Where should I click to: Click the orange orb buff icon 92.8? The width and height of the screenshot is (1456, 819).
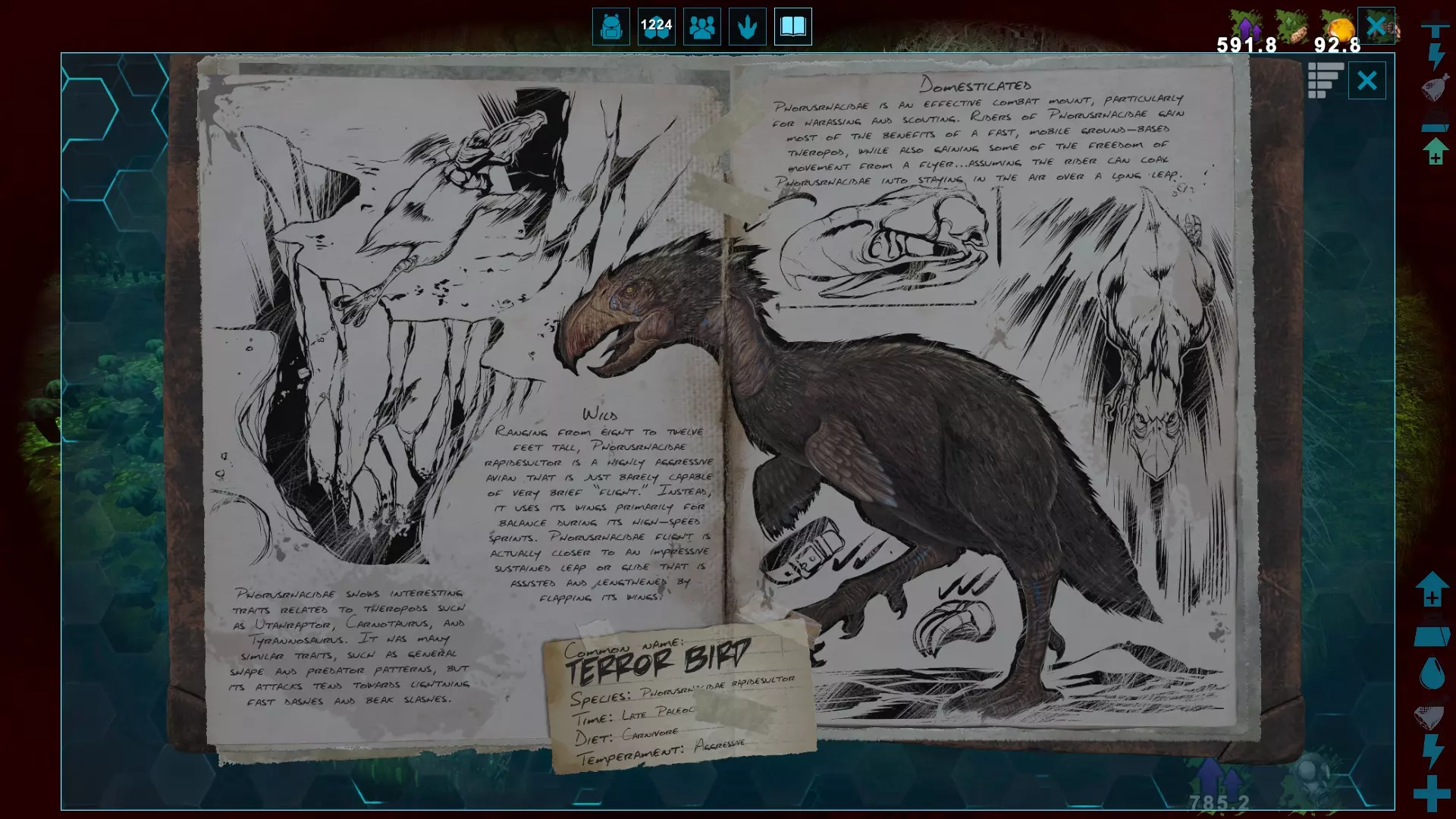click(x=1338, y=30)
